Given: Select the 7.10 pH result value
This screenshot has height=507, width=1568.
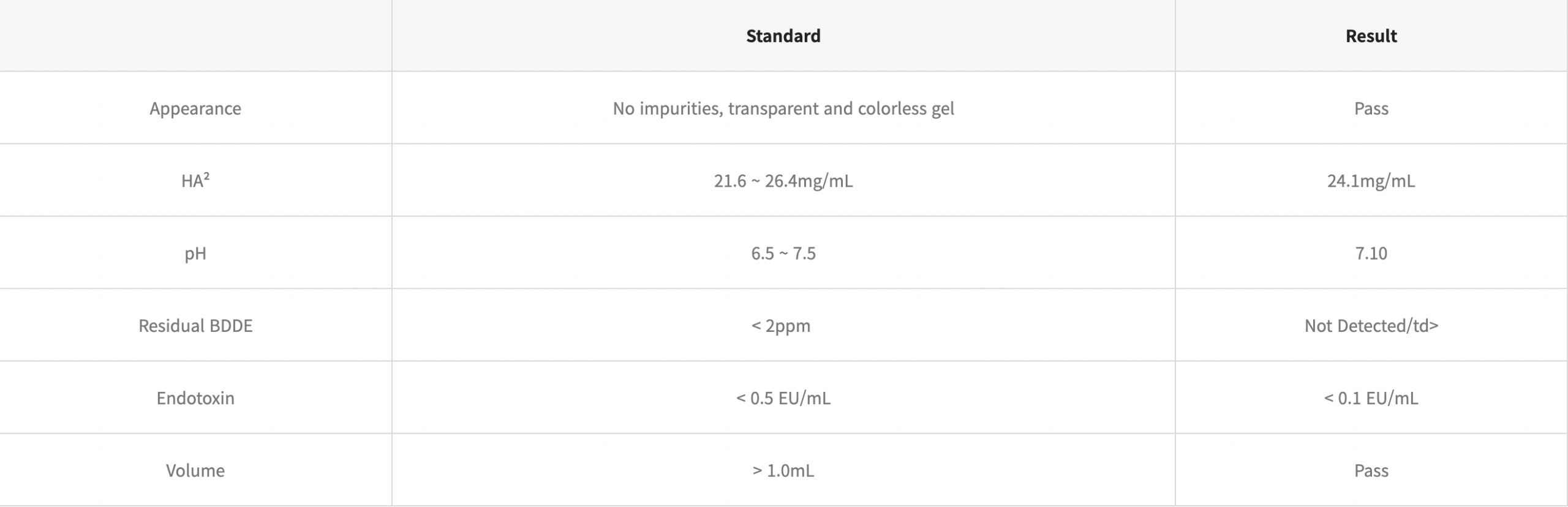Looking at the screenshot, I should (1371, 253).
